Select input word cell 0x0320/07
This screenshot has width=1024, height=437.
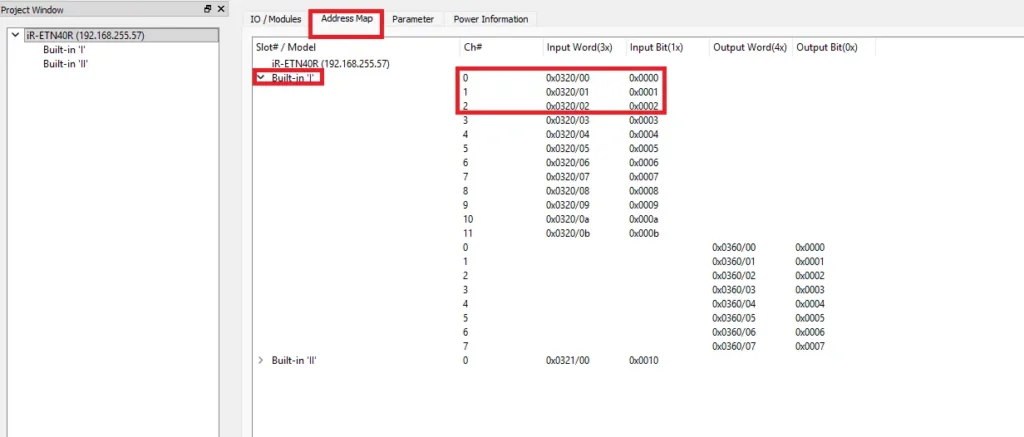[x=568, y=177]
